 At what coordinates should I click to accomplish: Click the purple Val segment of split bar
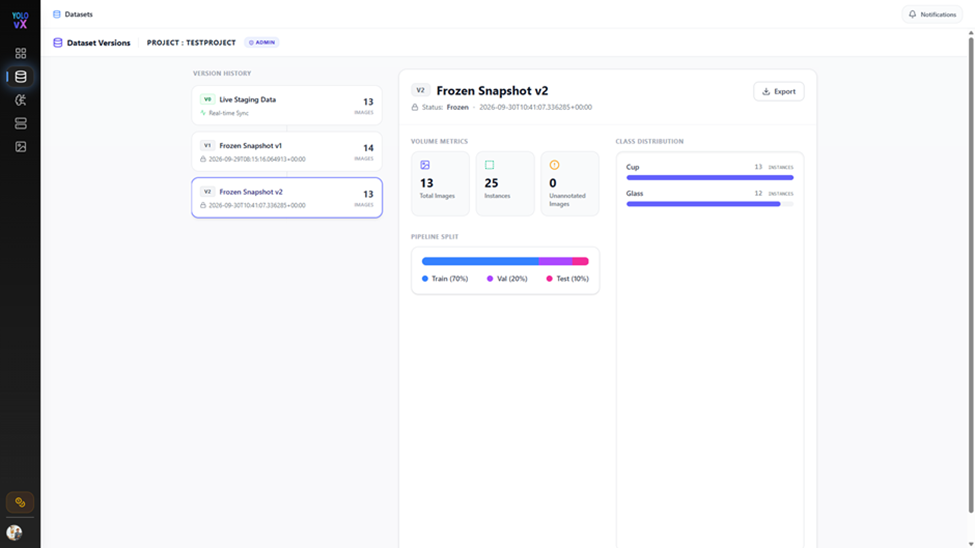[555, 261]
